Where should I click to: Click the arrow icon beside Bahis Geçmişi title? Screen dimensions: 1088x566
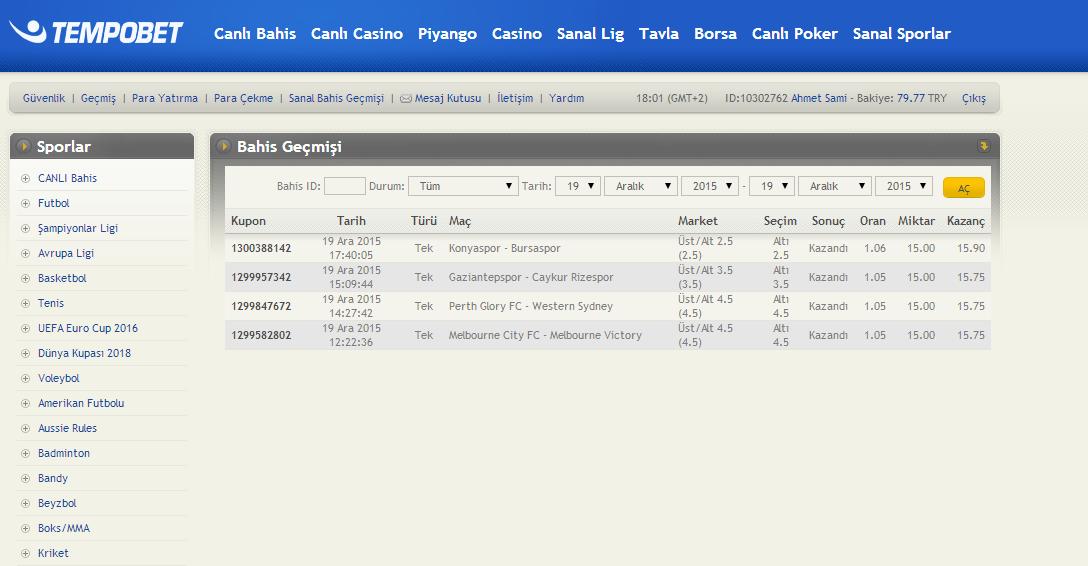[223, 147]
